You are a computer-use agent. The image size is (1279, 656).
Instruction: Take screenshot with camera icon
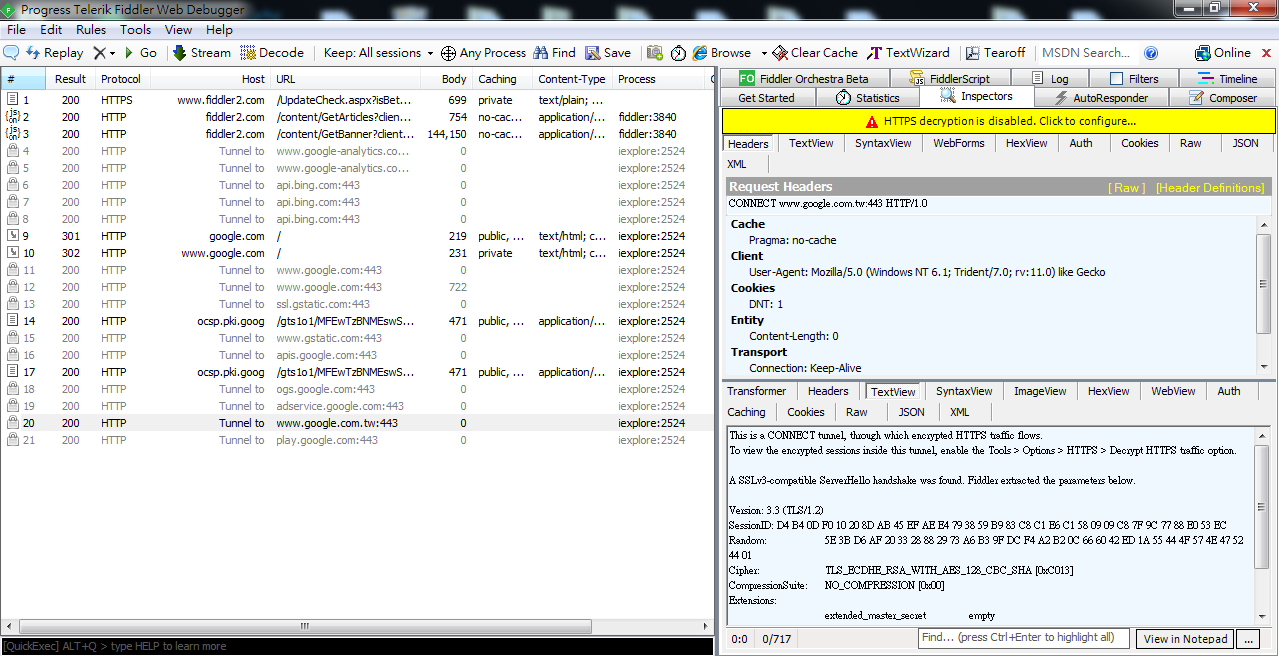click(x=655, y=53)
